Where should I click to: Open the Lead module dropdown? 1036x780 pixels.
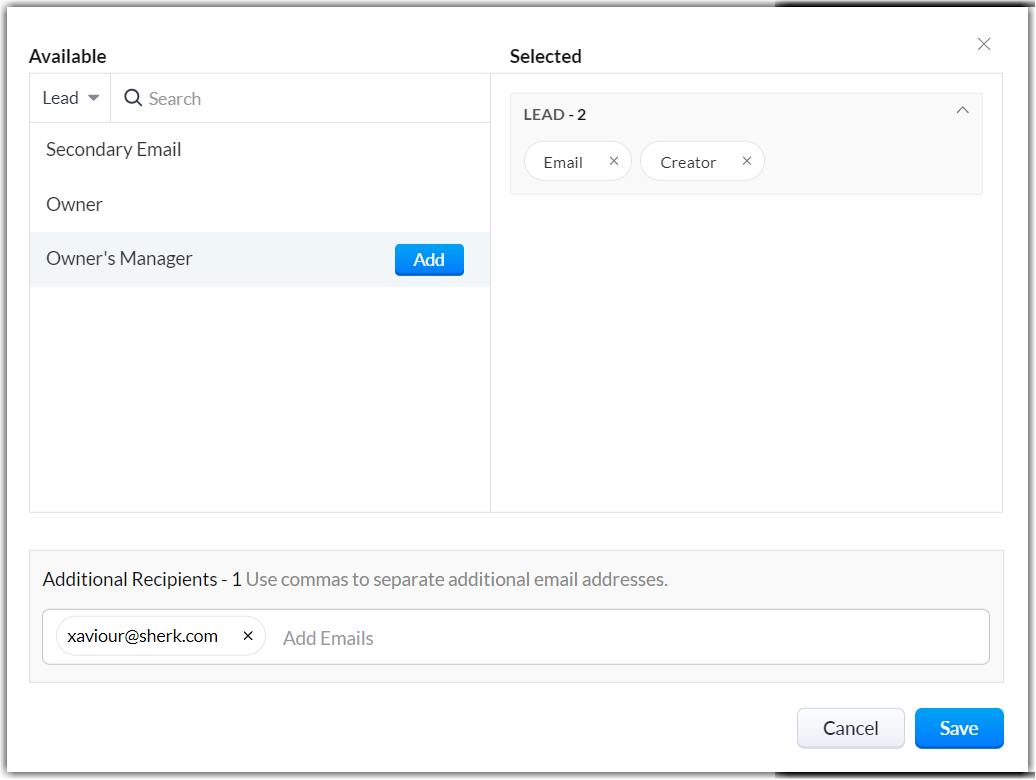click(70, 98)
